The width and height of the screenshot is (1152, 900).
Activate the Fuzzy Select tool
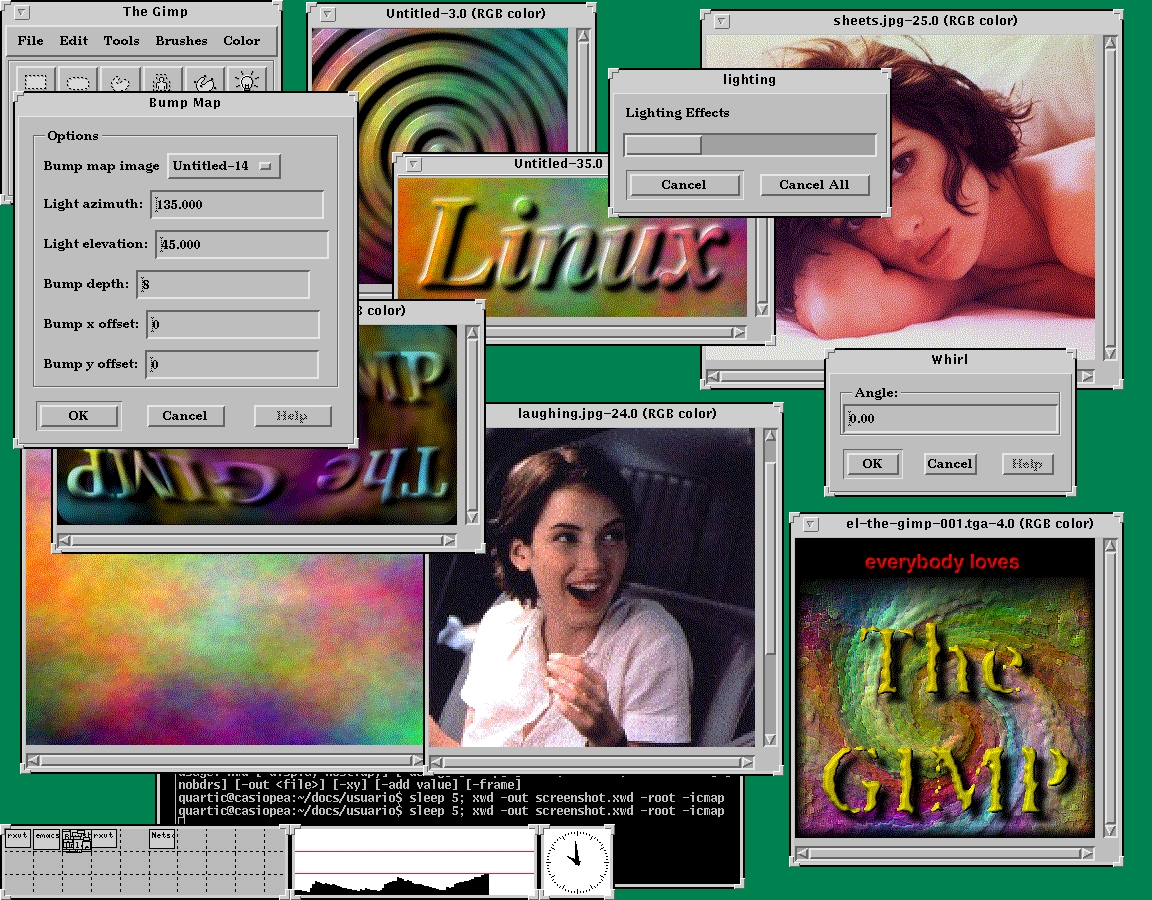click(x=161, y=79)
